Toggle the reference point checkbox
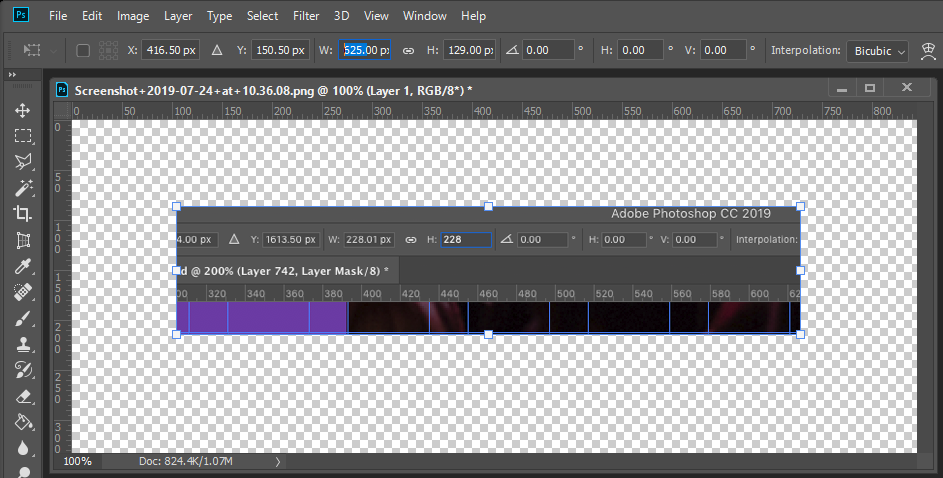 (83, 51)
